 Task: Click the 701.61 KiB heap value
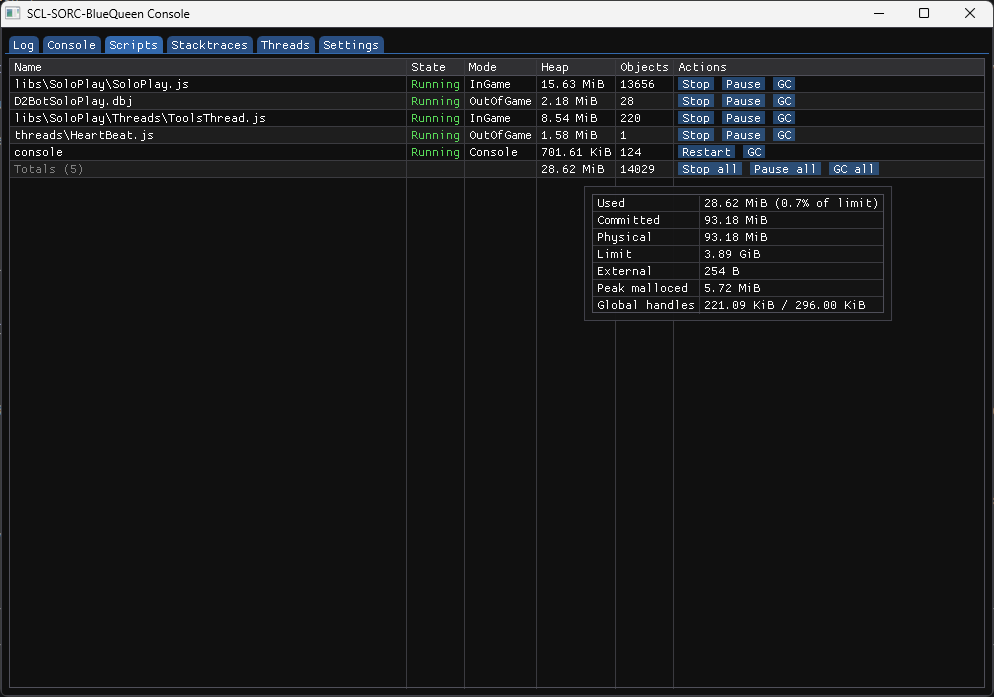576,152
